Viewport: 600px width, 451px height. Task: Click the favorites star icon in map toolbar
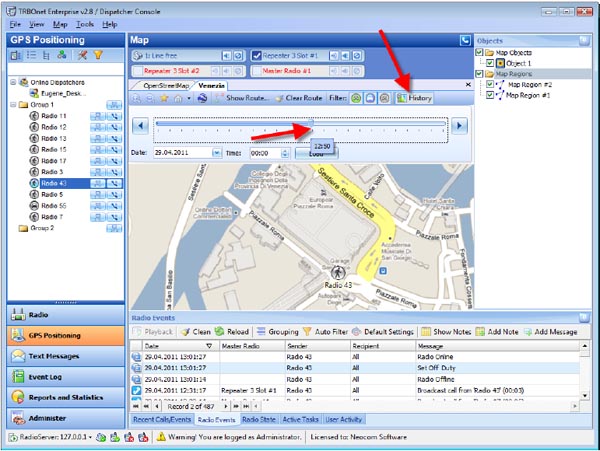point(164,98)
